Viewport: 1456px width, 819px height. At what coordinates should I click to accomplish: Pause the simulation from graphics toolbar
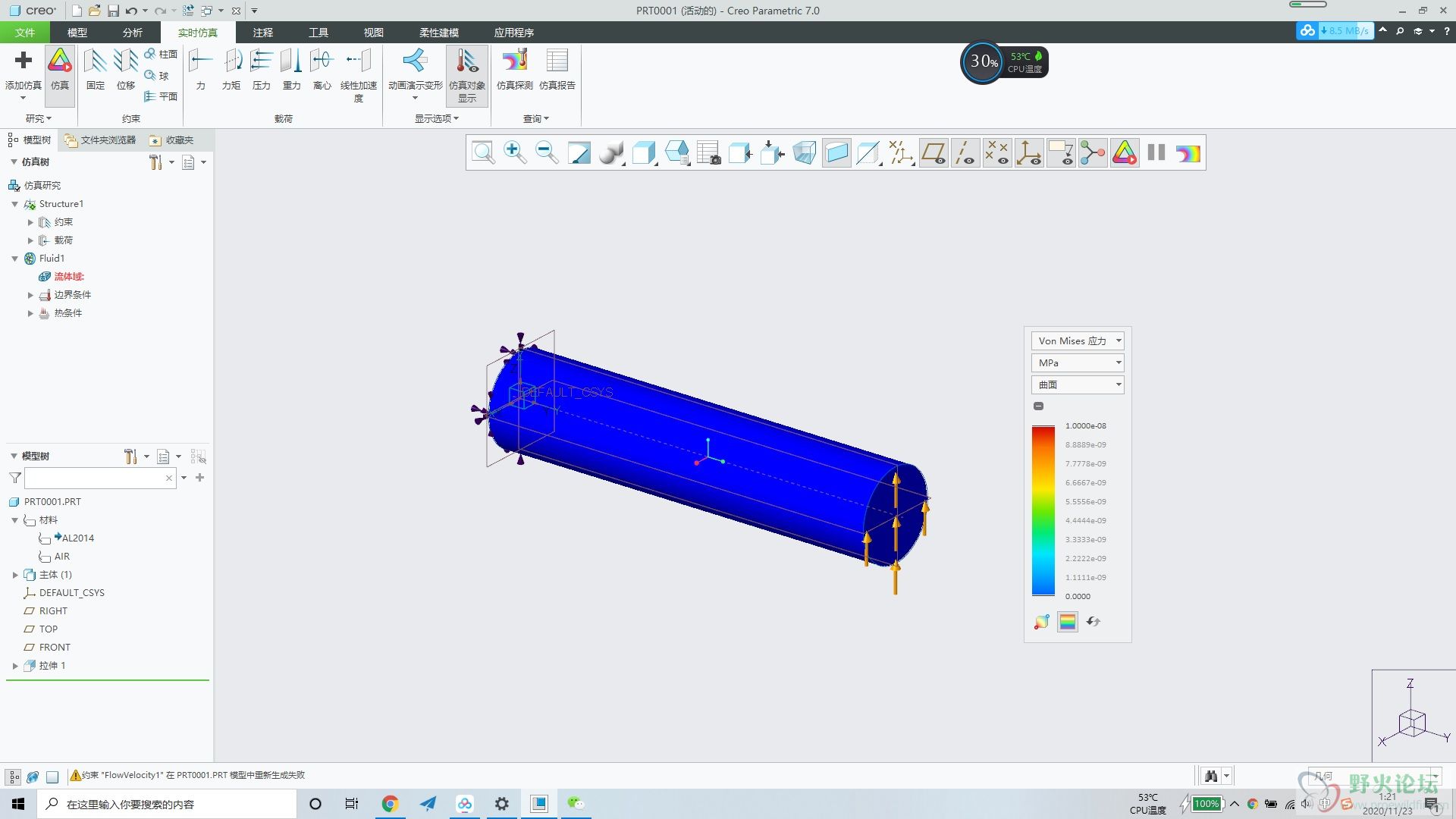coord(1156,153)
